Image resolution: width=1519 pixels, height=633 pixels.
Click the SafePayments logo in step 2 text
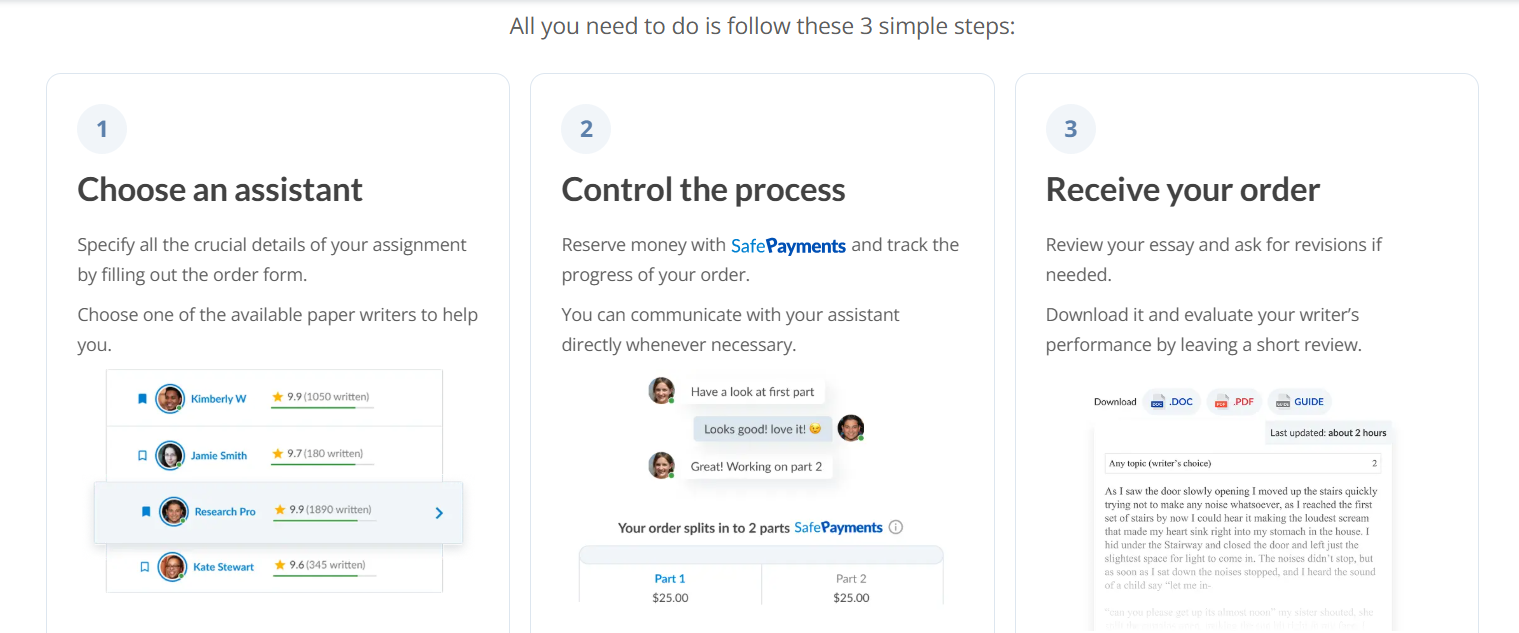tap(788, 246)
